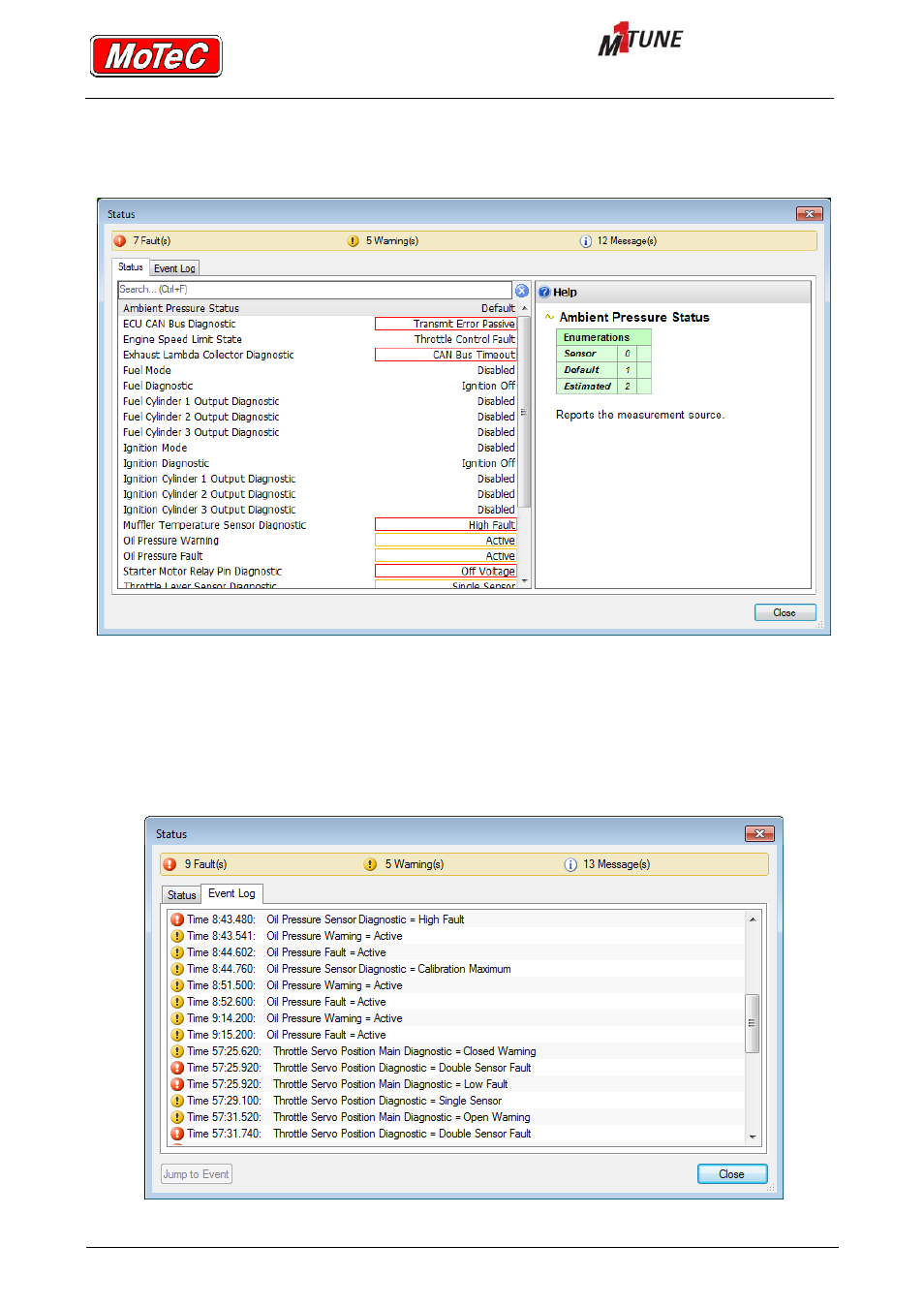Click the warning icon for Time 8:51.500 event

177,985
